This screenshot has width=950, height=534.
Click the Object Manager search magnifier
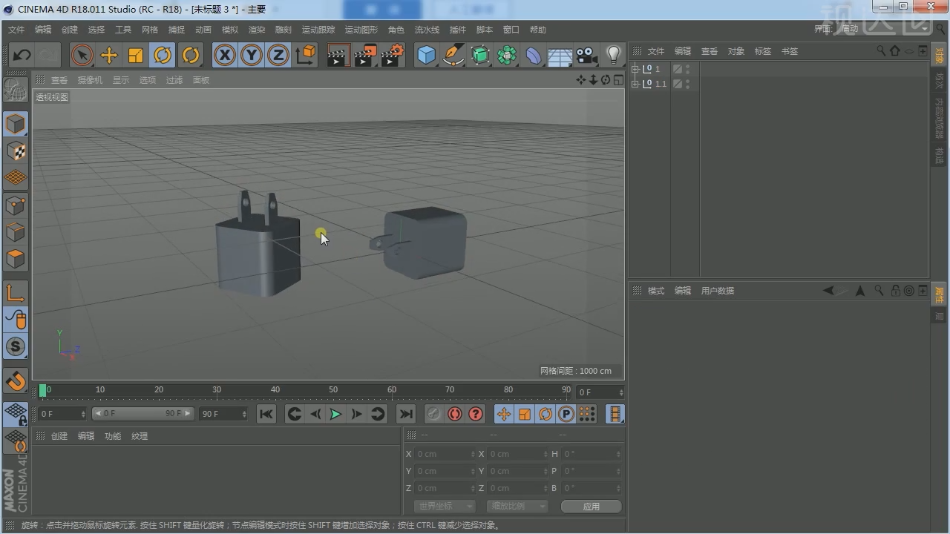tap(881, 51)
